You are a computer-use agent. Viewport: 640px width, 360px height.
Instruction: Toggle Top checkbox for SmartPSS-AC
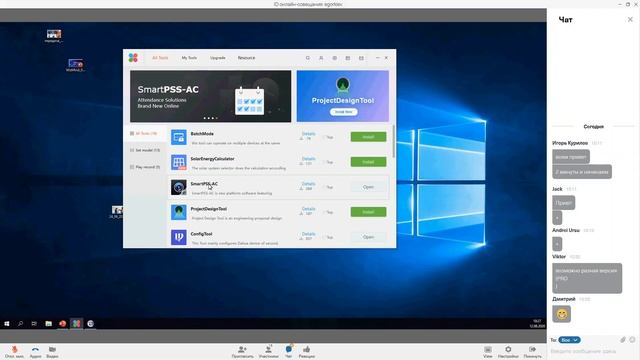324,187
